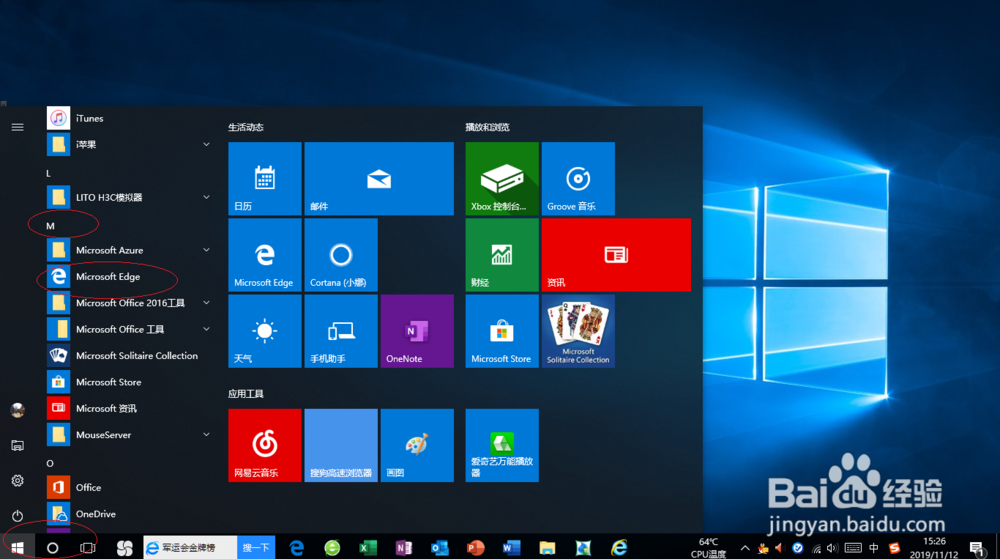Open Cortana circle on the taskbar
The image size is (1000, 559).
[x=52, y=548]
